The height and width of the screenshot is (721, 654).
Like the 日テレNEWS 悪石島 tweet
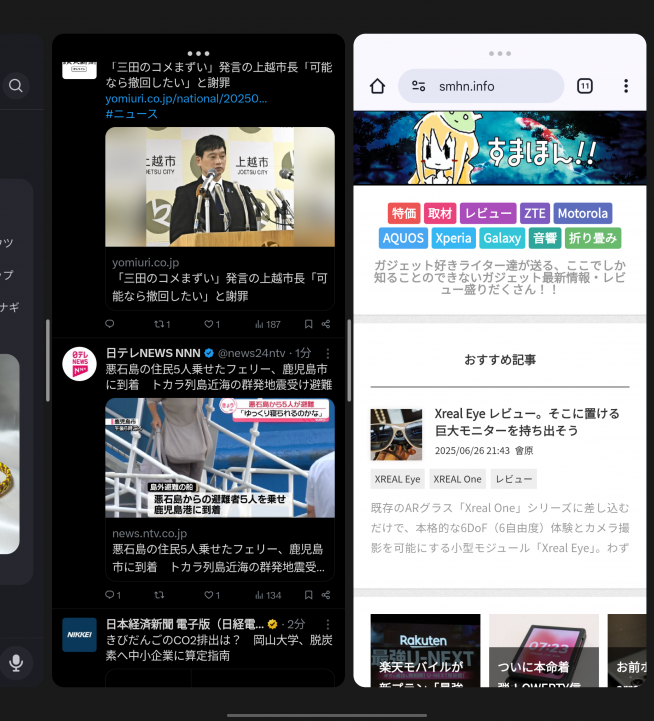click(x=212, y=595)
